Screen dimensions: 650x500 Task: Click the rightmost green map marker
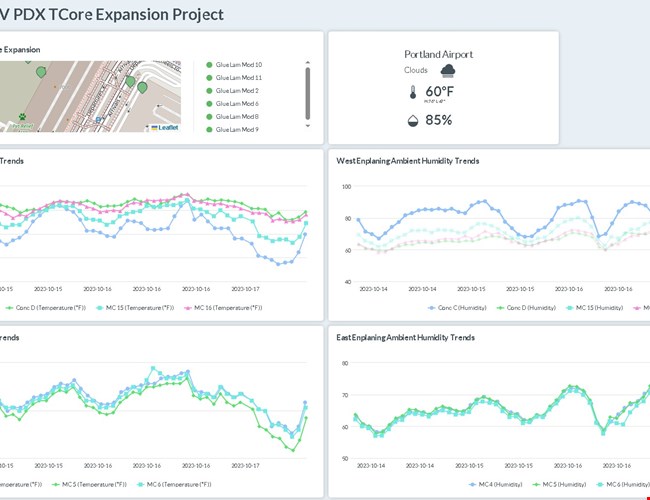point(143,87)
